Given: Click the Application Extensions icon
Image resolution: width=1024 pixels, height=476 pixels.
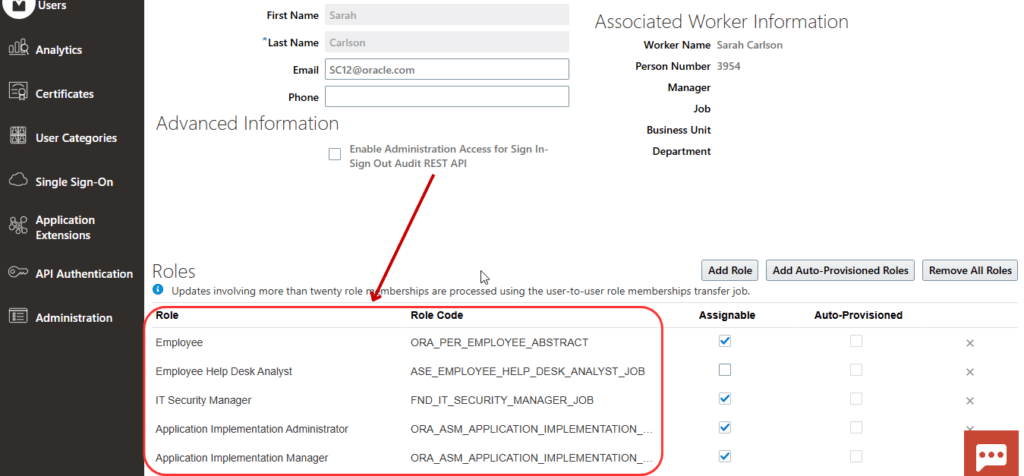Looking at the screenshot, I should (x=18, y=226).
